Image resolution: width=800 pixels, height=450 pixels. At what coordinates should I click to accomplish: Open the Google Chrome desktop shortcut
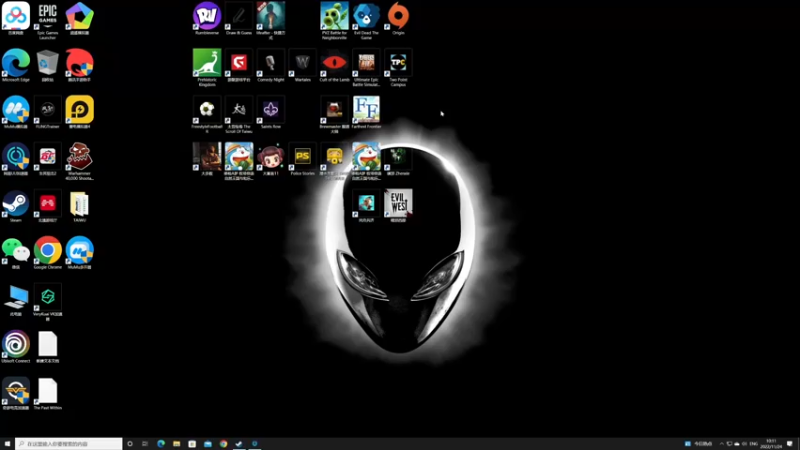47,253
